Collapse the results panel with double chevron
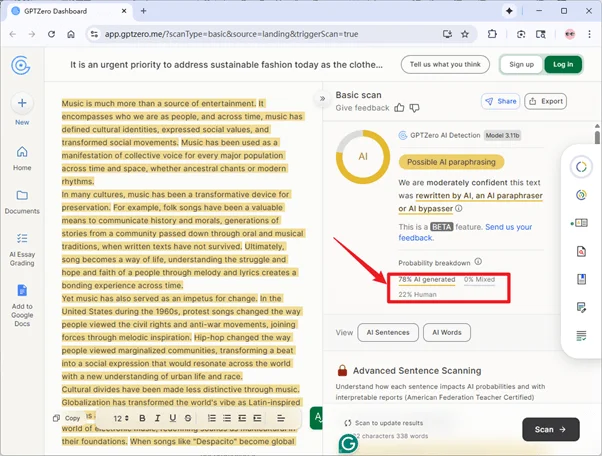This screenshot has height=456, width=602. click(x=322, y=99)
